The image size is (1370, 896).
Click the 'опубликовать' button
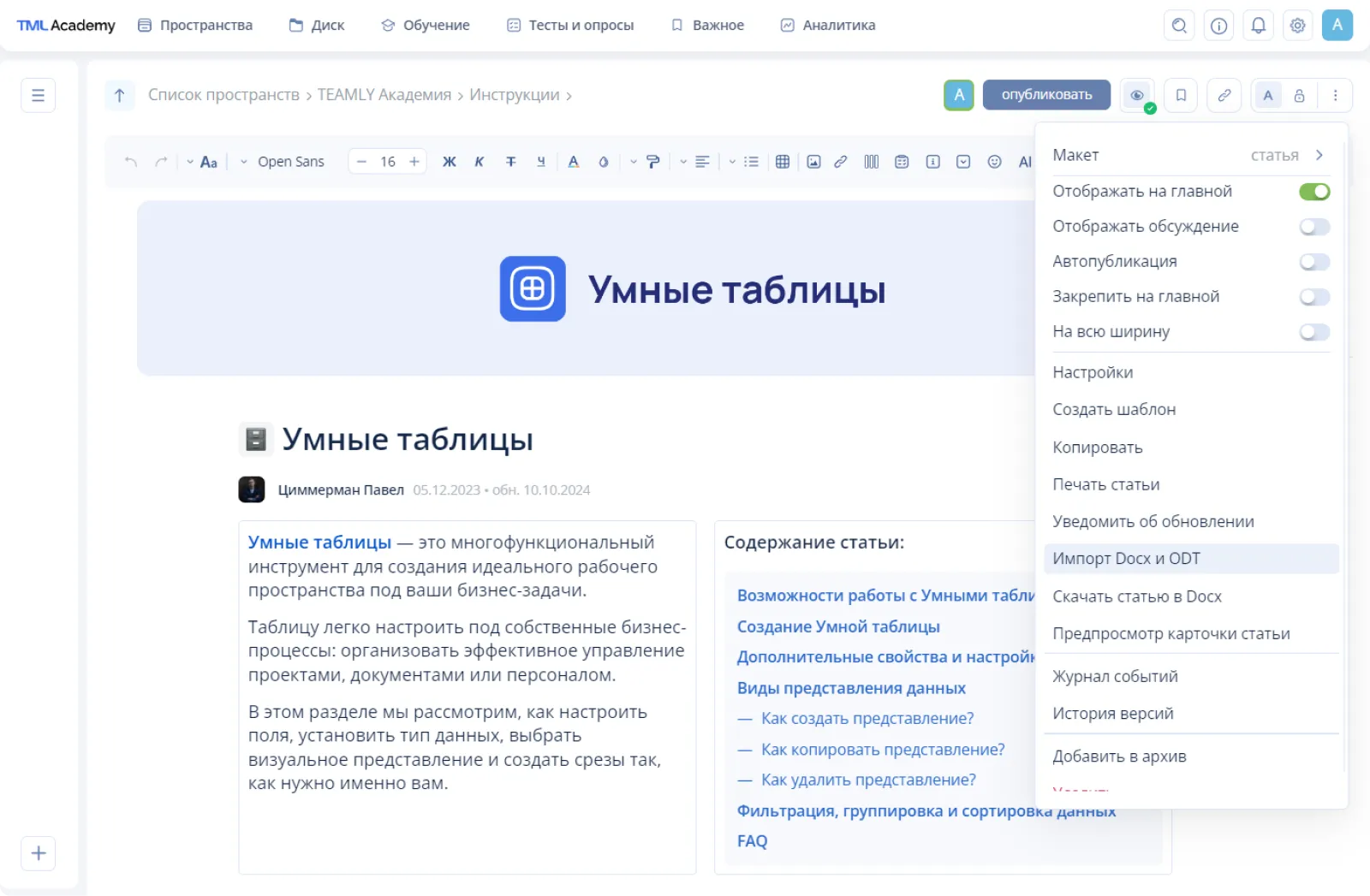(1046, 95)
